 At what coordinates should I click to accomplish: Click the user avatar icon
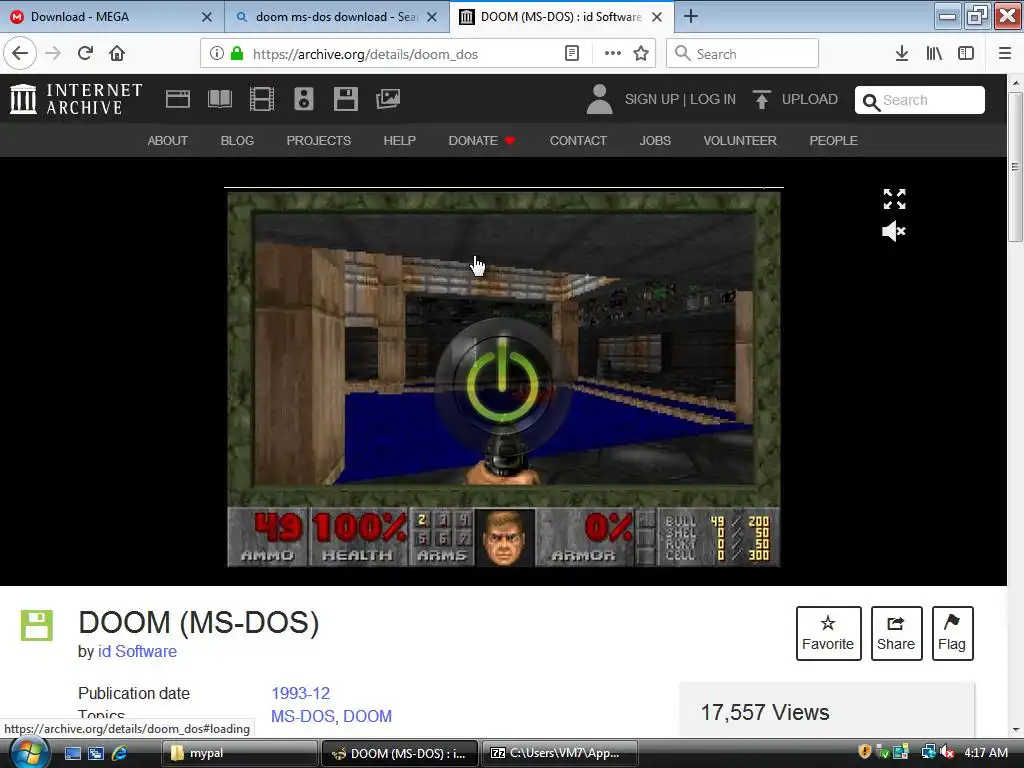tap(599, 99)
